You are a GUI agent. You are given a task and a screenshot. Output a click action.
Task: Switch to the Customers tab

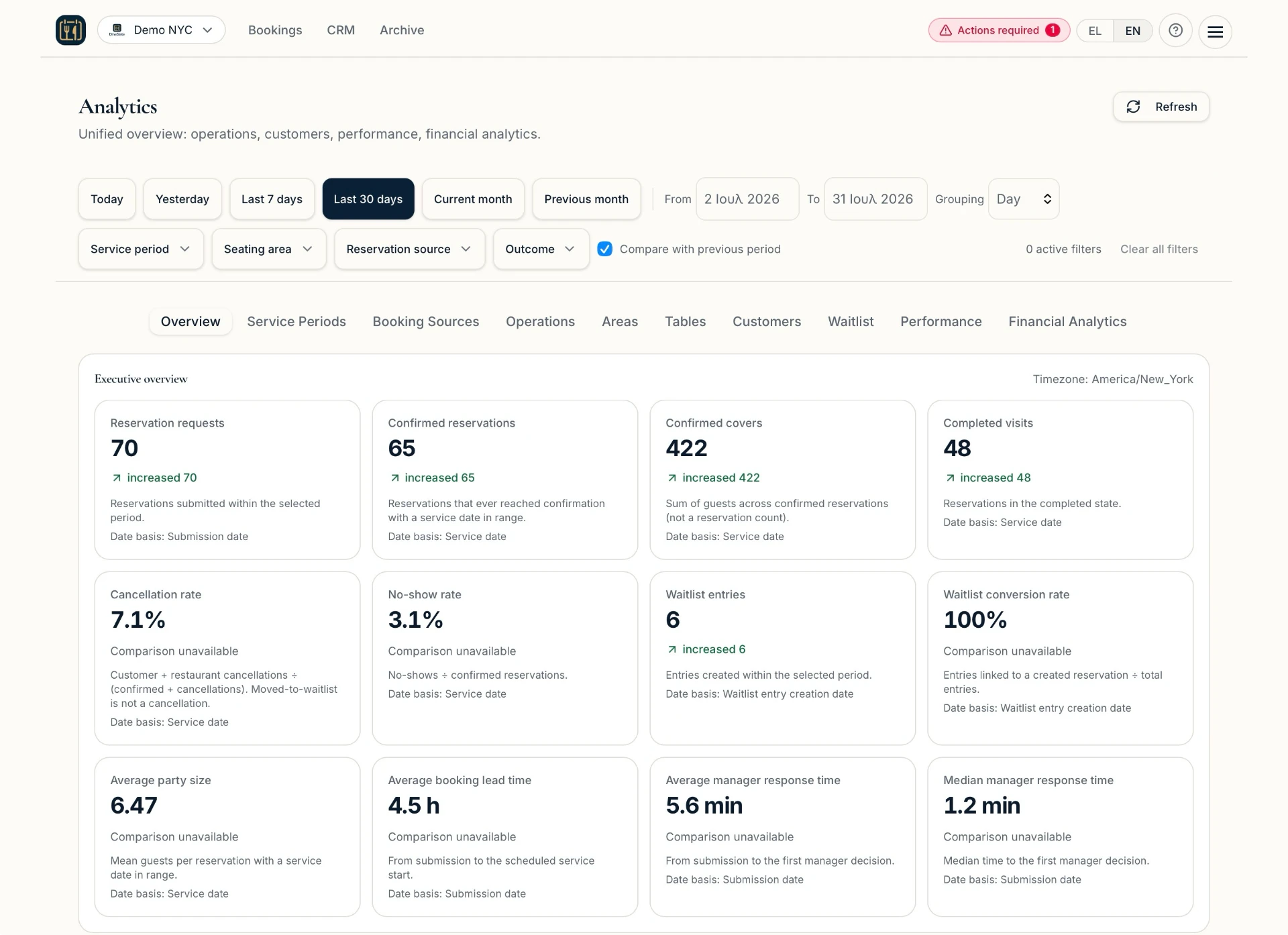[767, 321]
